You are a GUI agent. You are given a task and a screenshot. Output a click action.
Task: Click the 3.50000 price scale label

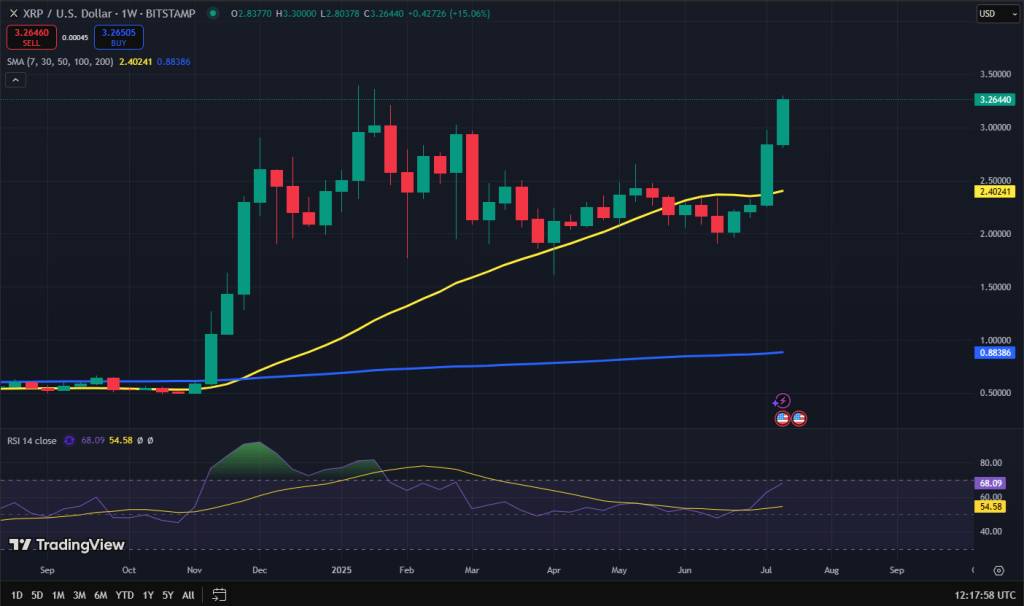995,74
